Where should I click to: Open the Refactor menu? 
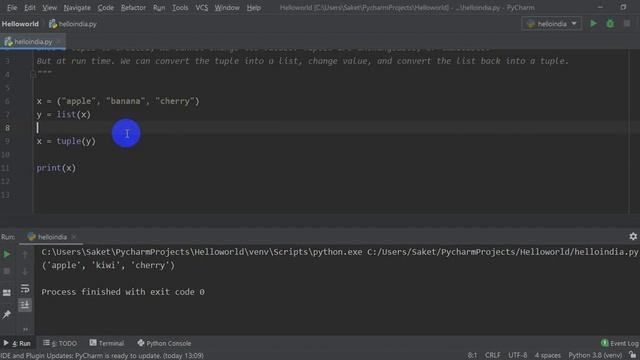pos(133,8)
